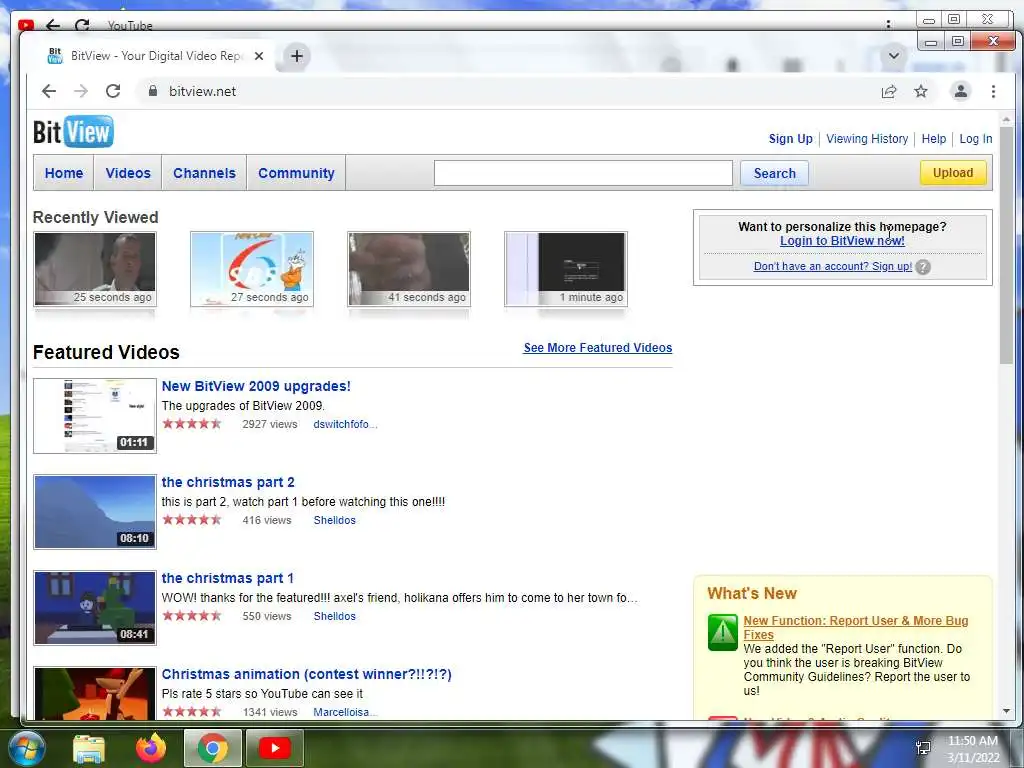Click Don't have an account Sign up
This screenshot has height=768, width=1024.
tap(833, 266)
